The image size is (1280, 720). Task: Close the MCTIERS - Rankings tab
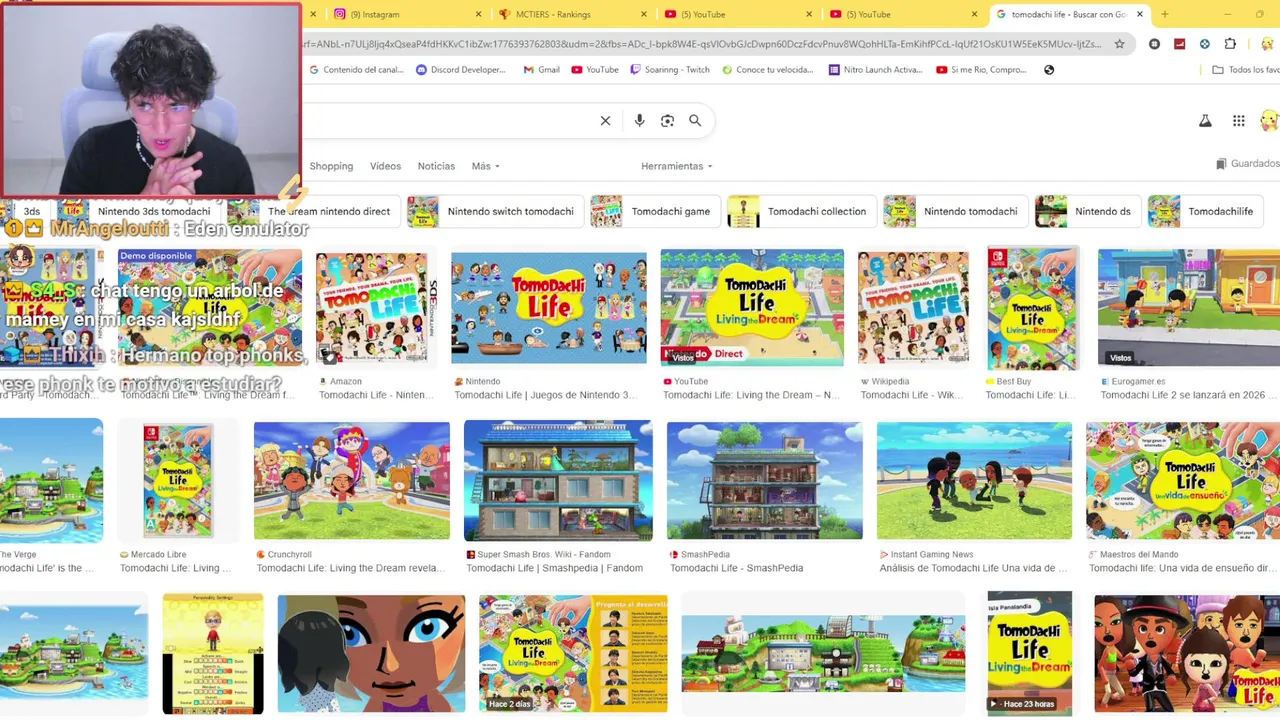click(644, 14)
